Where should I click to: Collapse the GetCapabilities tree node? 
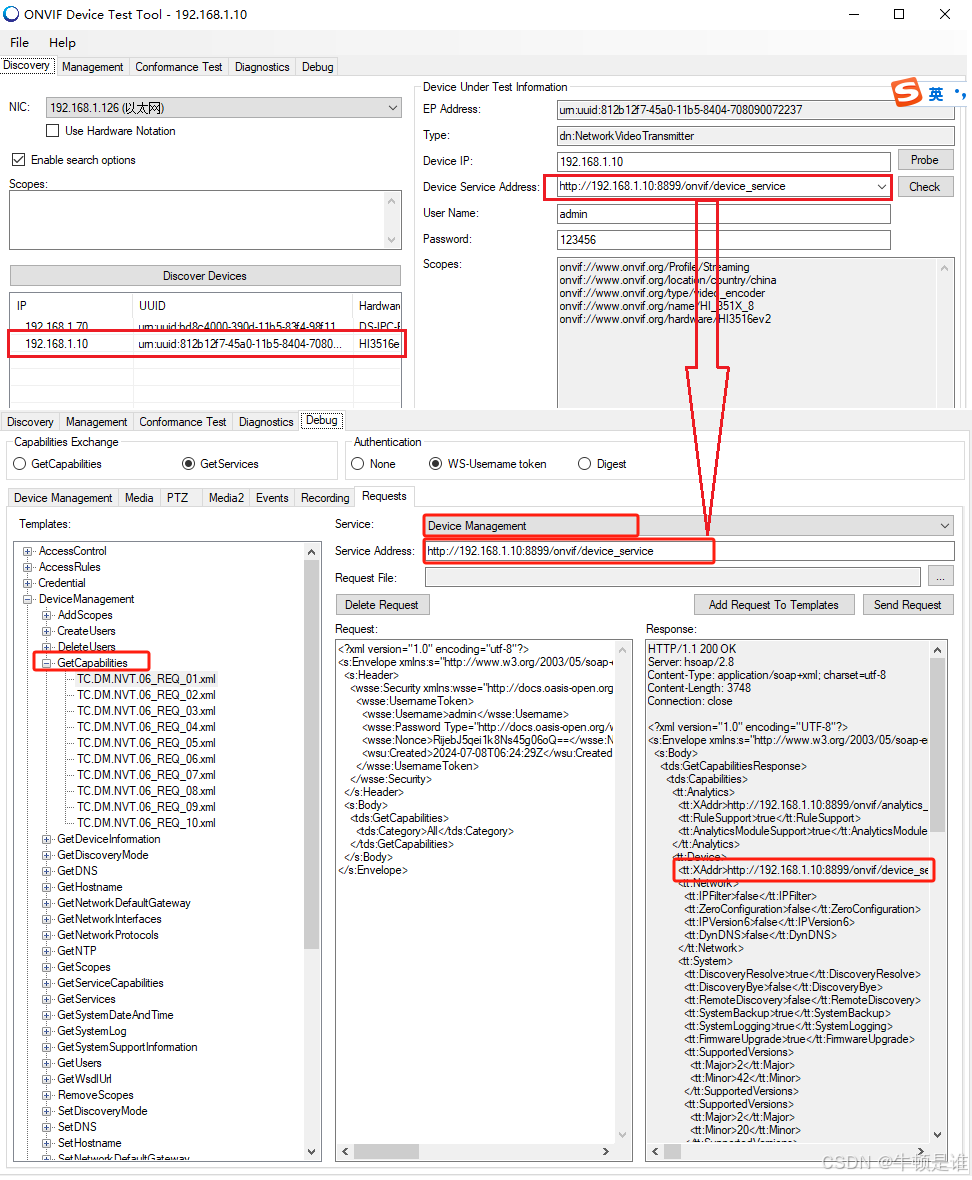coord(47,663)
